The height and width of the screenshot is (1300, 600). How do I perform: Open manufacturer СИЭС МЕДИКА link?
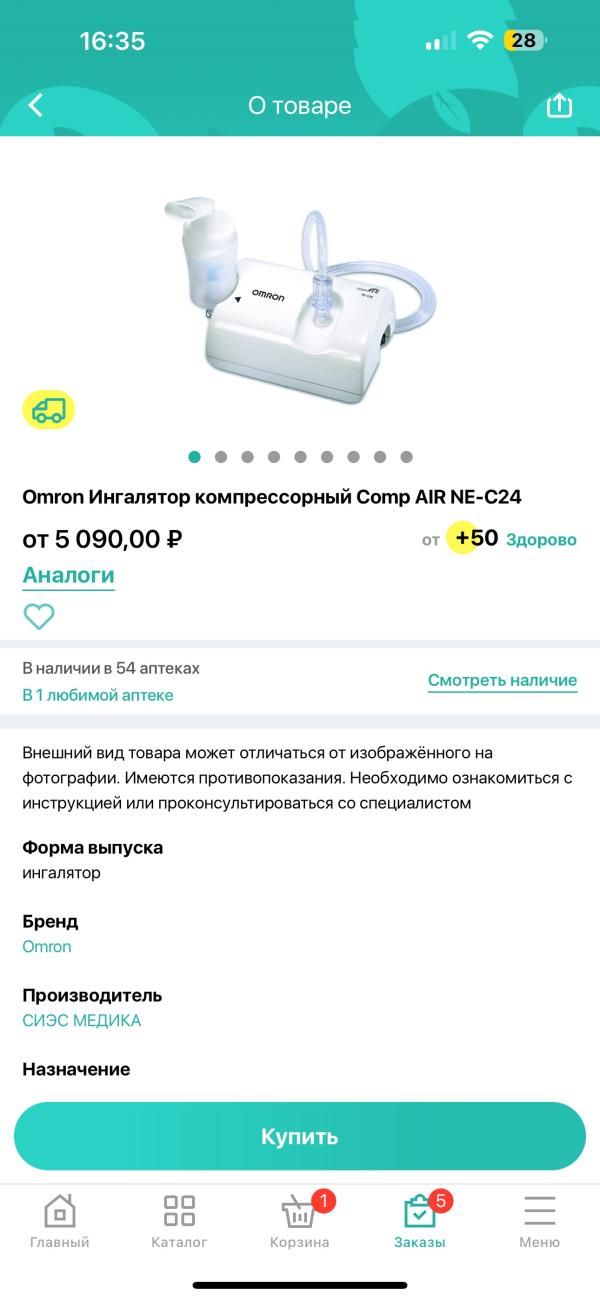point(82,1020)
